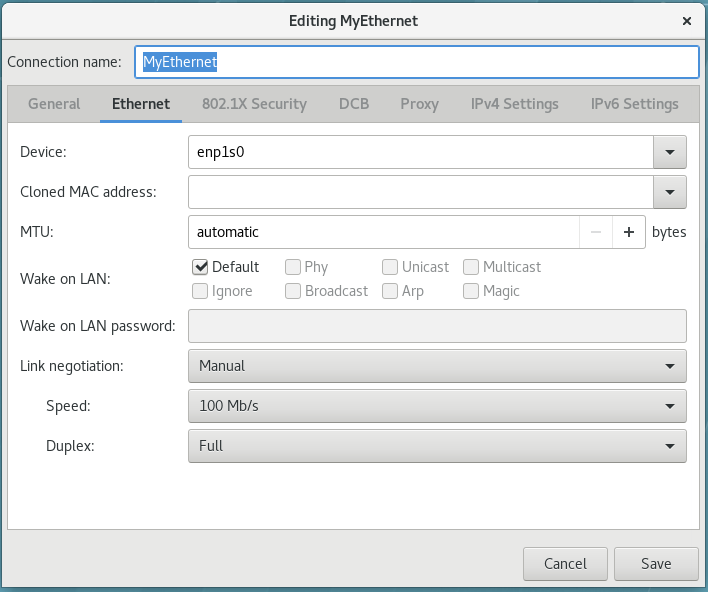Click the MTU minus decrement button
Viewport: 708px width, 592px height.
pyautogui.click(x=596, y=232)
